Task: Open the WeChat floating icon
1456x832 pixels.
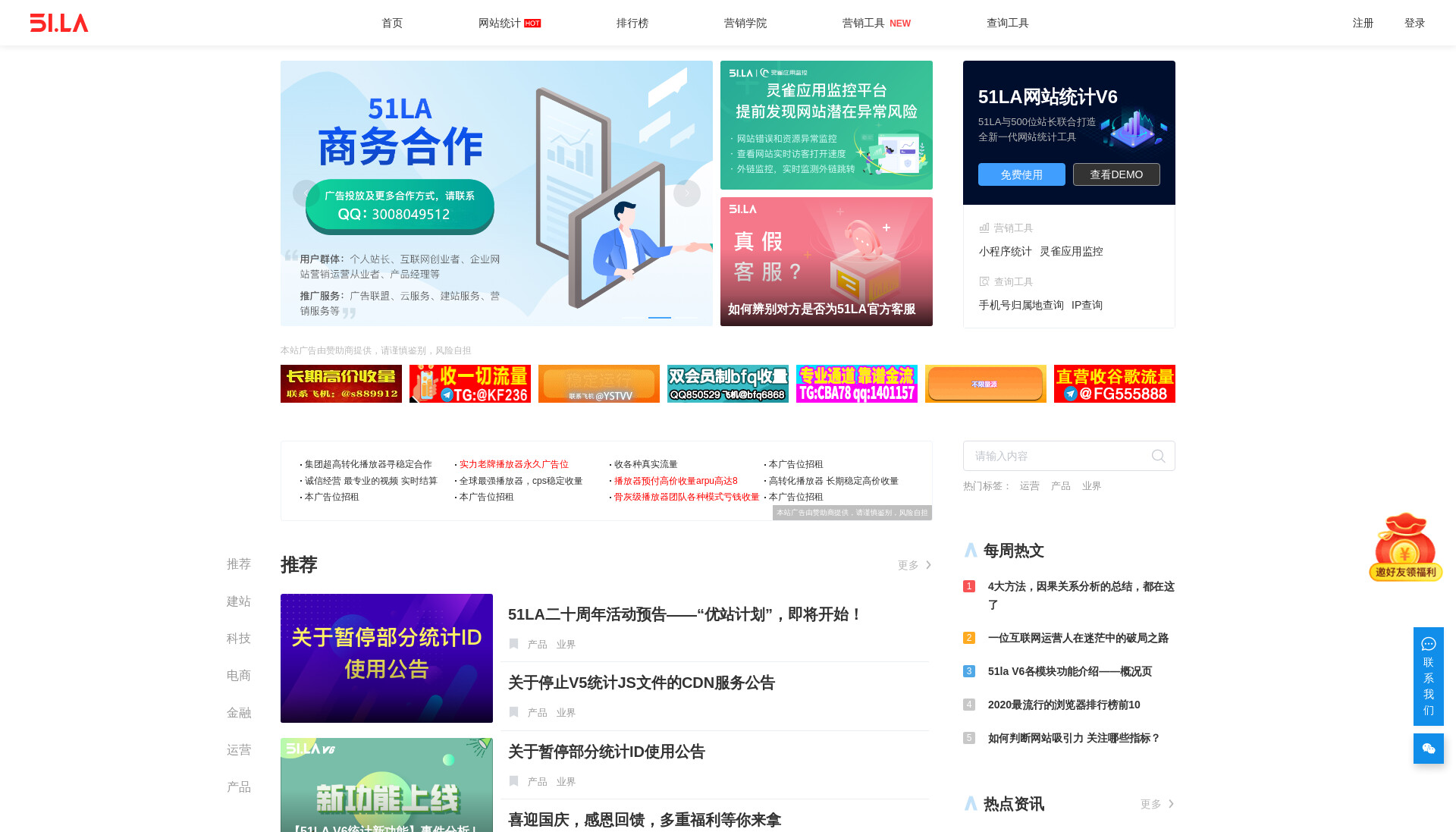Action: pos(1429,749)
